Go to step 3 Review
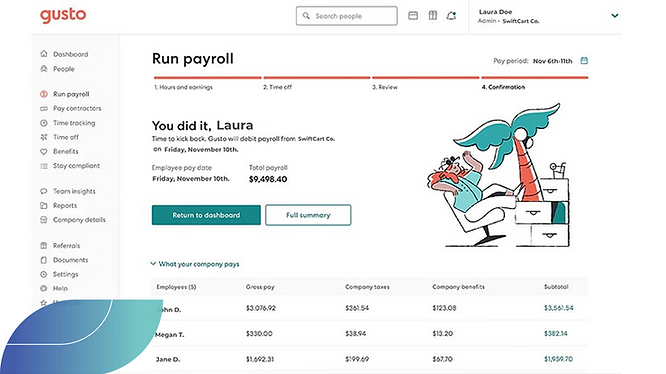The height and width of the screenshot is (374, 666). click(x=385, y=87)
